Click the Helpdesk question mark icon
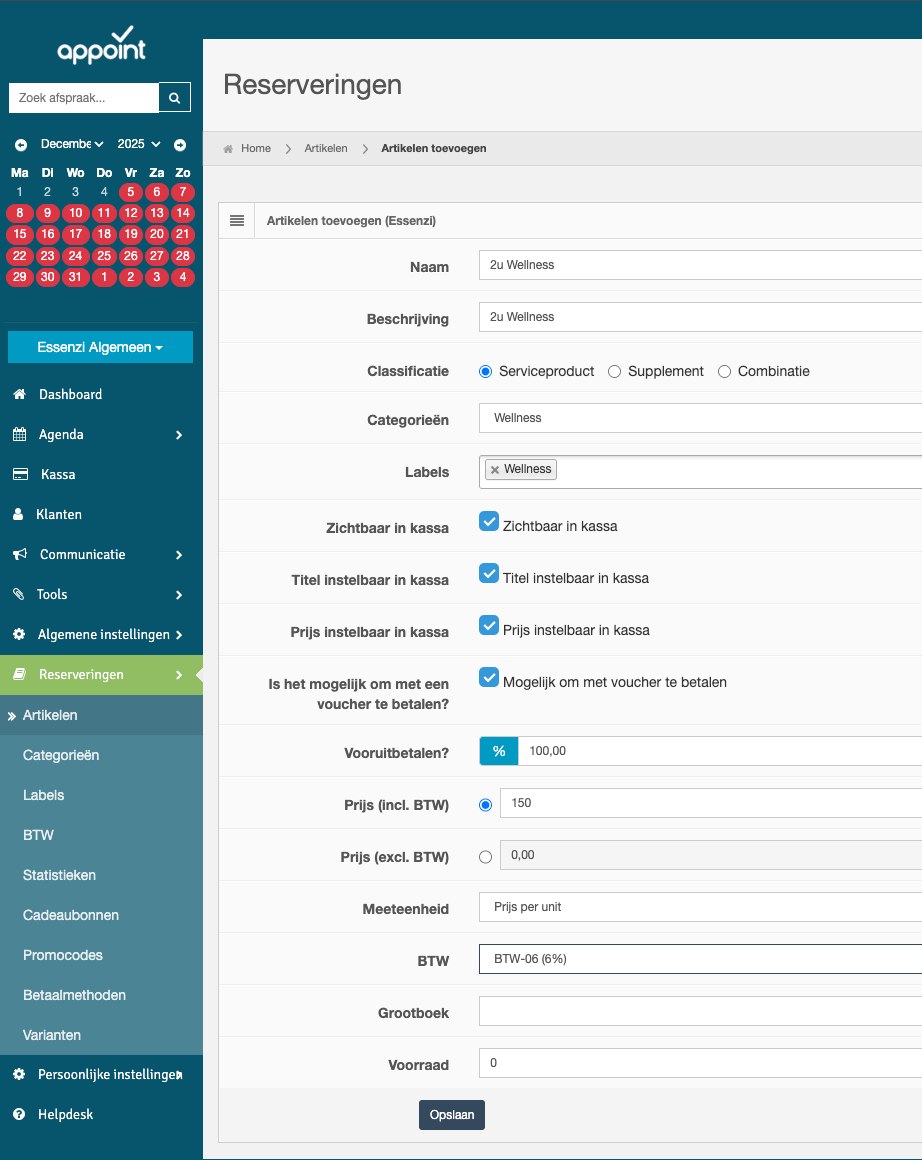The width and height of the screenshot is (922, 1160). 19,1114
